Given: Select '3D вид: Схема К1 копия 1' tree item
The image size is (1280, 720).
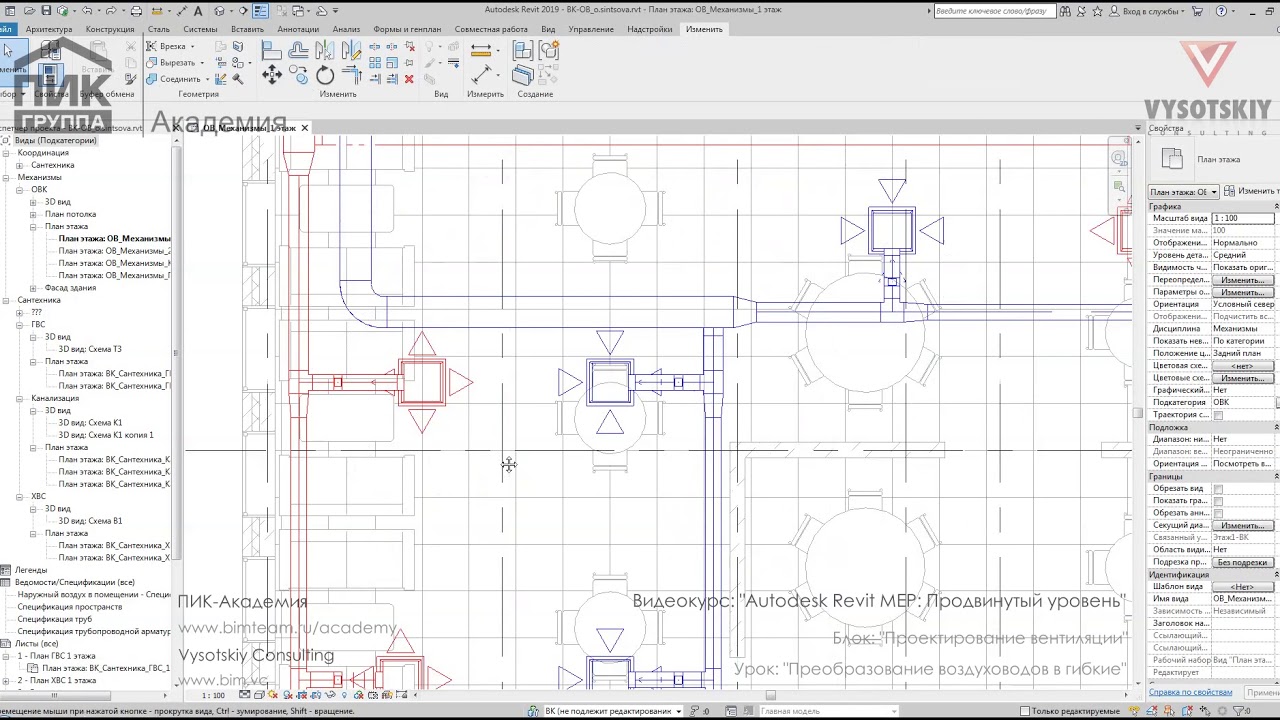Looking at the screenshot, I should (106, 435).
